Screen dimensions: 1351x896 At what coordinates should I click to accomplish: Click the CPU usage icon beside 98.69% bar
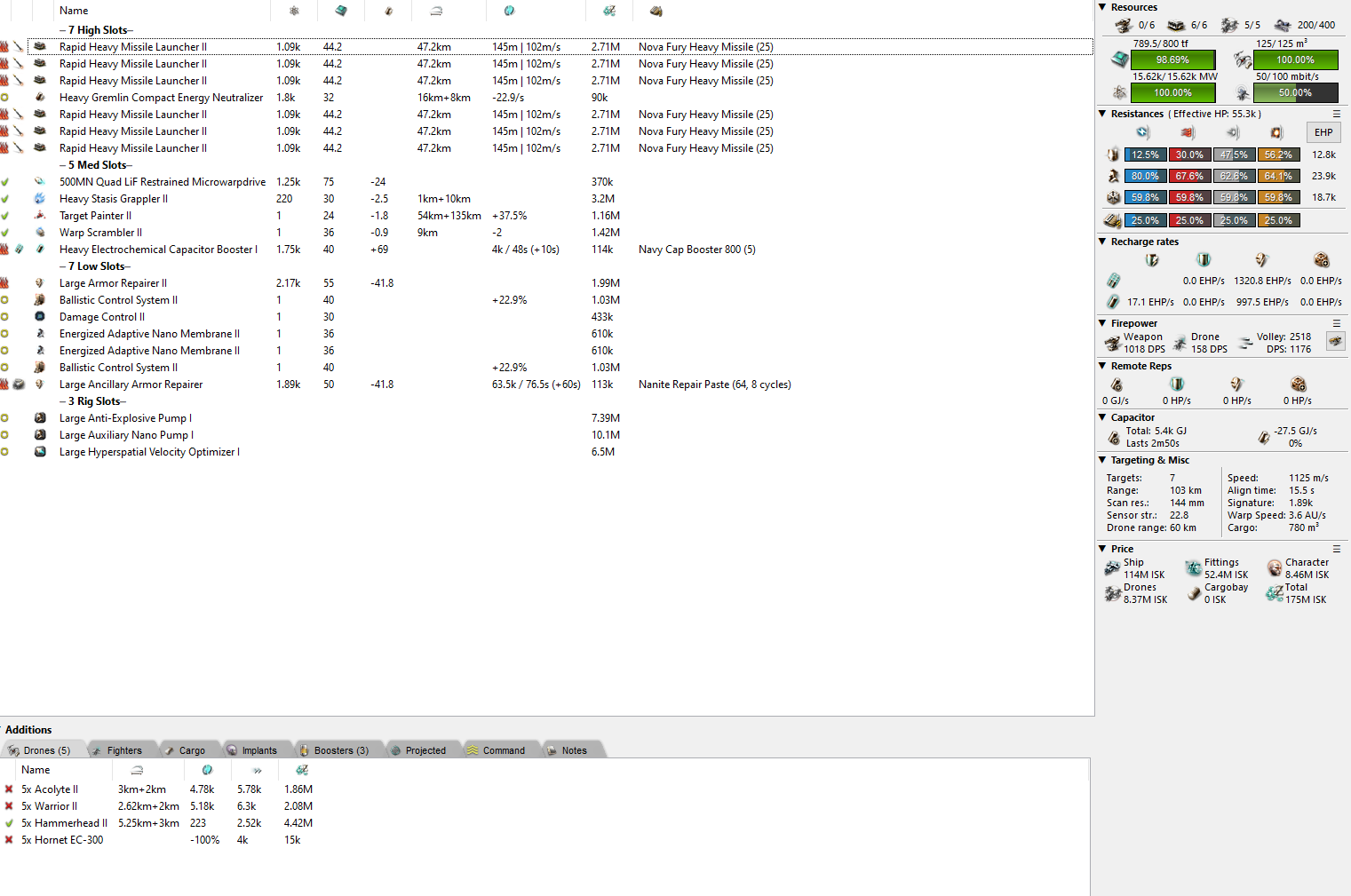1119,59
